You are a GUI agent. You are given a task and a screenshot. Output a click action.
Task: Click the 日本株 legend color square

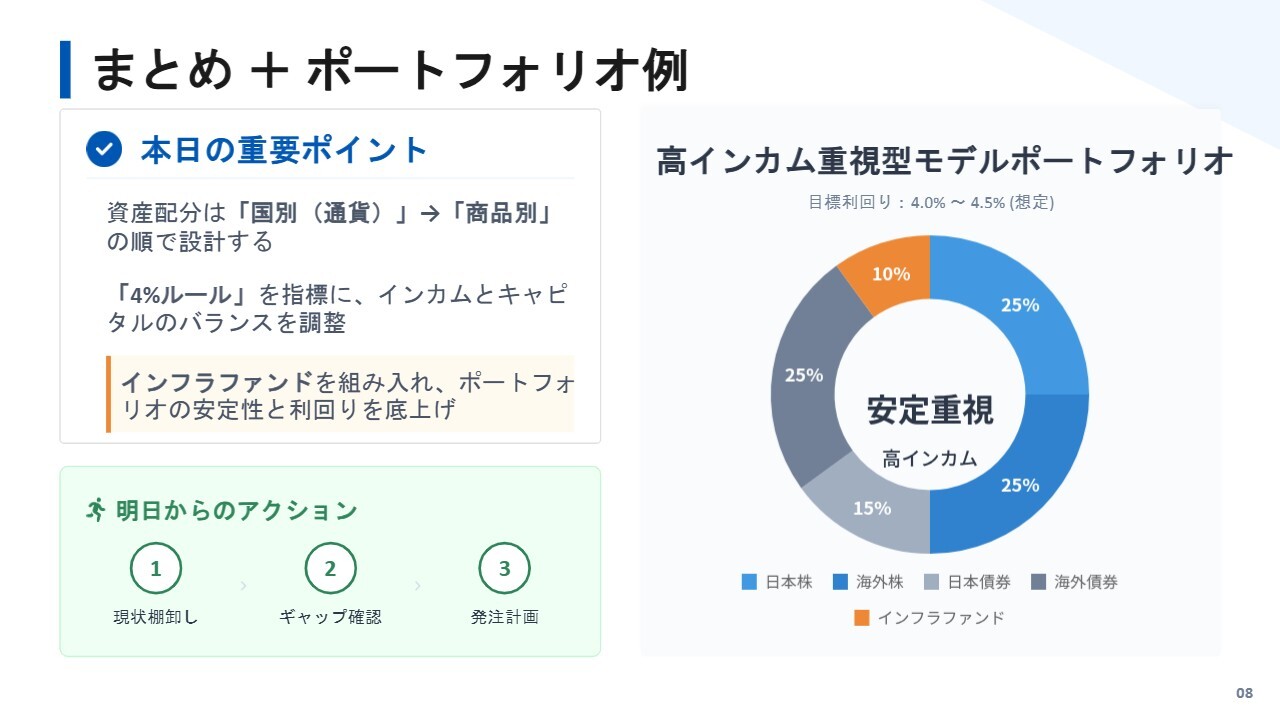(749, 582)
